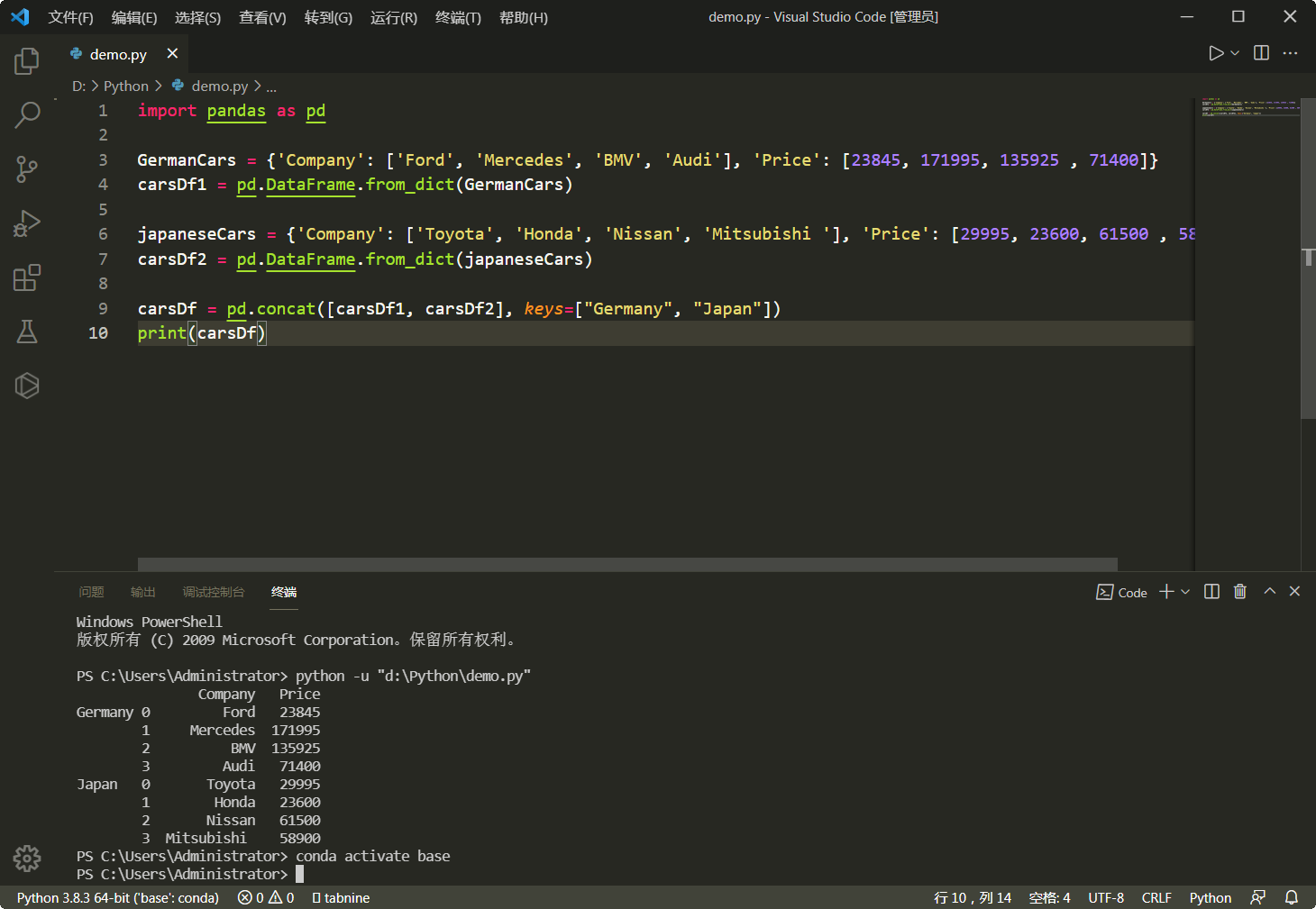
Task: Maximize the panel with up chevron
Action: coord(1270,591)
